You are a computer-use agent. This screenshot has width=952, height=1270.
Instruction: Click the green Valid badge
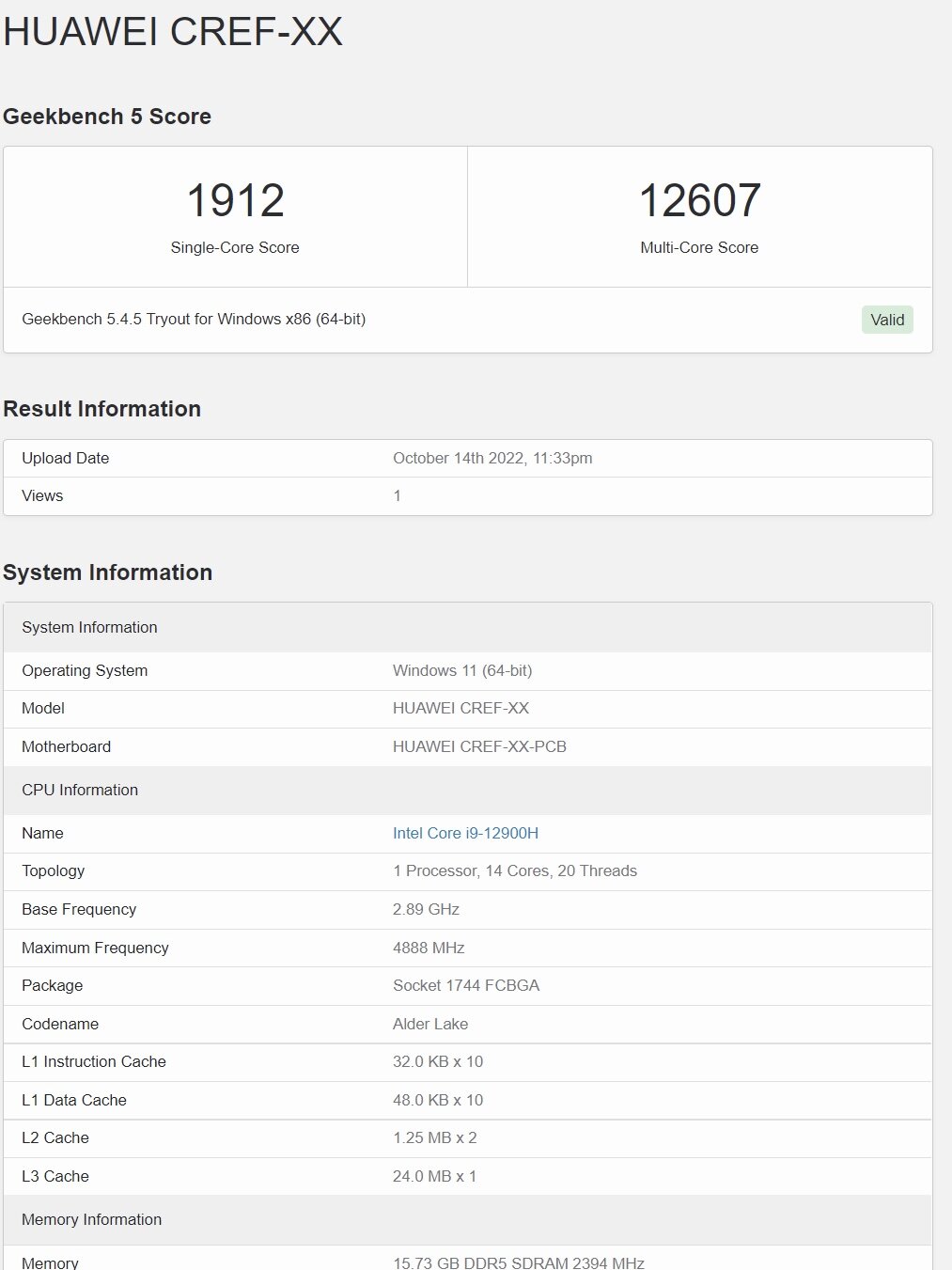tap(887, 320)
